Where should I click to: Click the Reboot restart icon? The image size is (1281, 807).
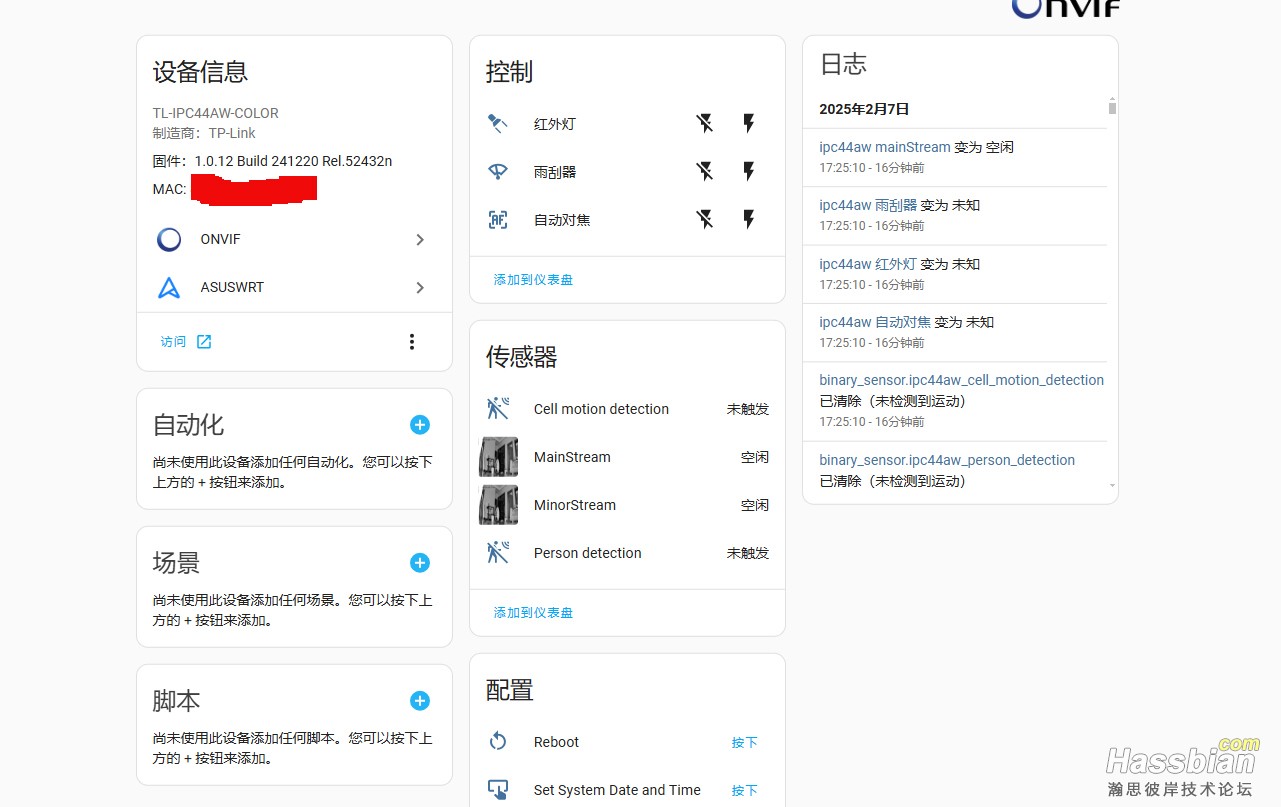pyautogui.click(x=498, y=742)
